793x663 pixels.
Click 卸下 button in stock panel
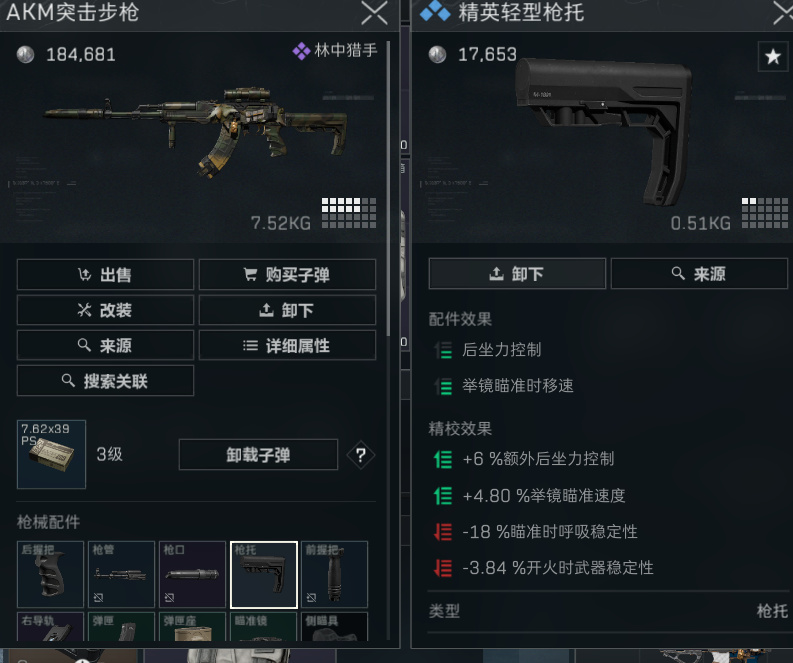coord(517,274)
